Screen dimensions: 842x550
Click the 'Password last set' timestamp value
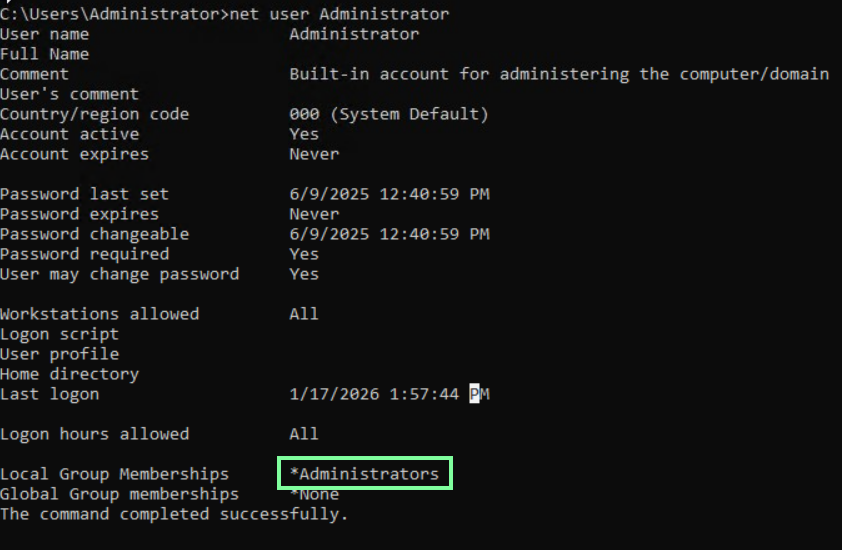tap(388, 194)
